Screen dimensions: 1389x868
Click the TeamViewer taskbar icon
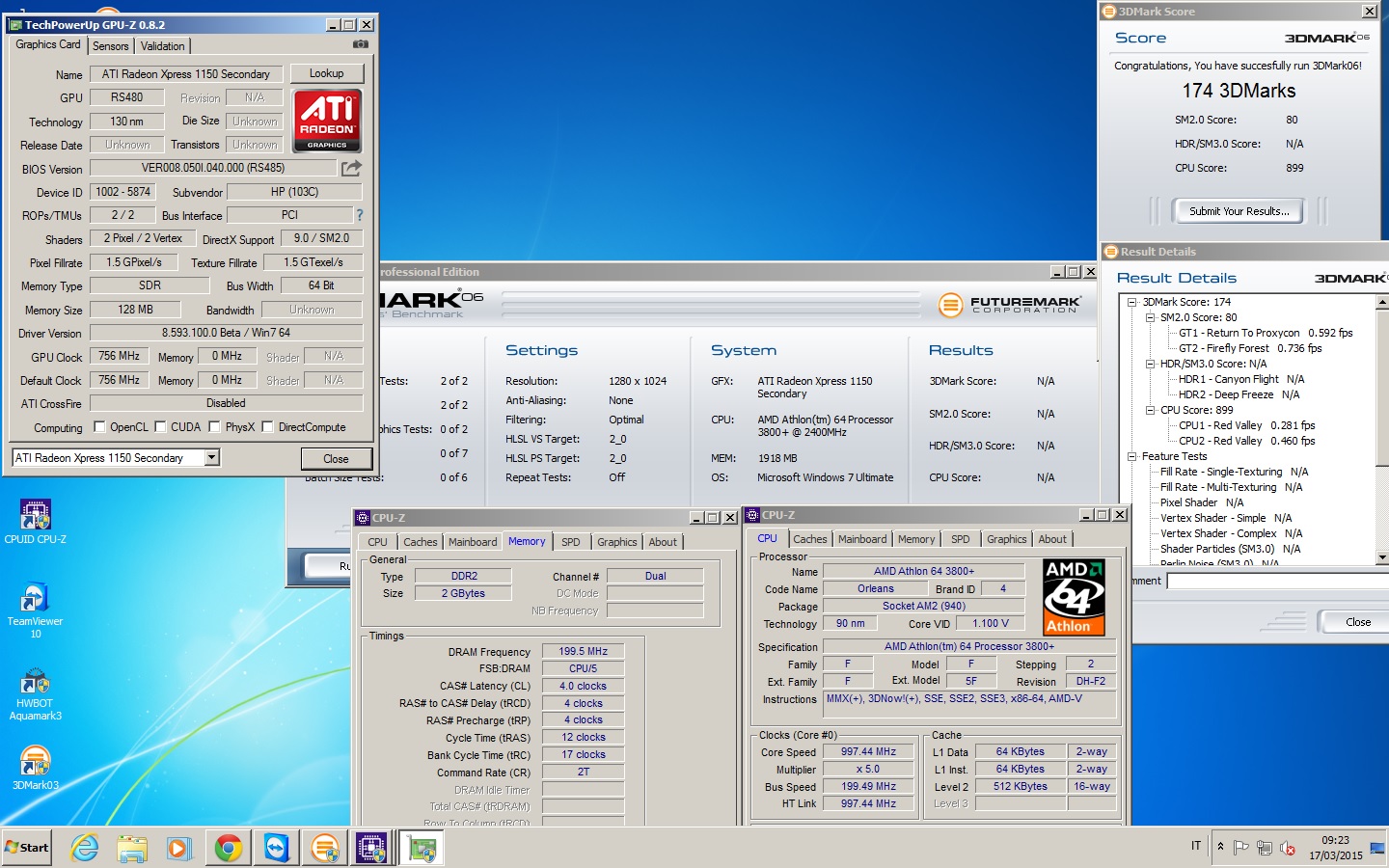276,848
